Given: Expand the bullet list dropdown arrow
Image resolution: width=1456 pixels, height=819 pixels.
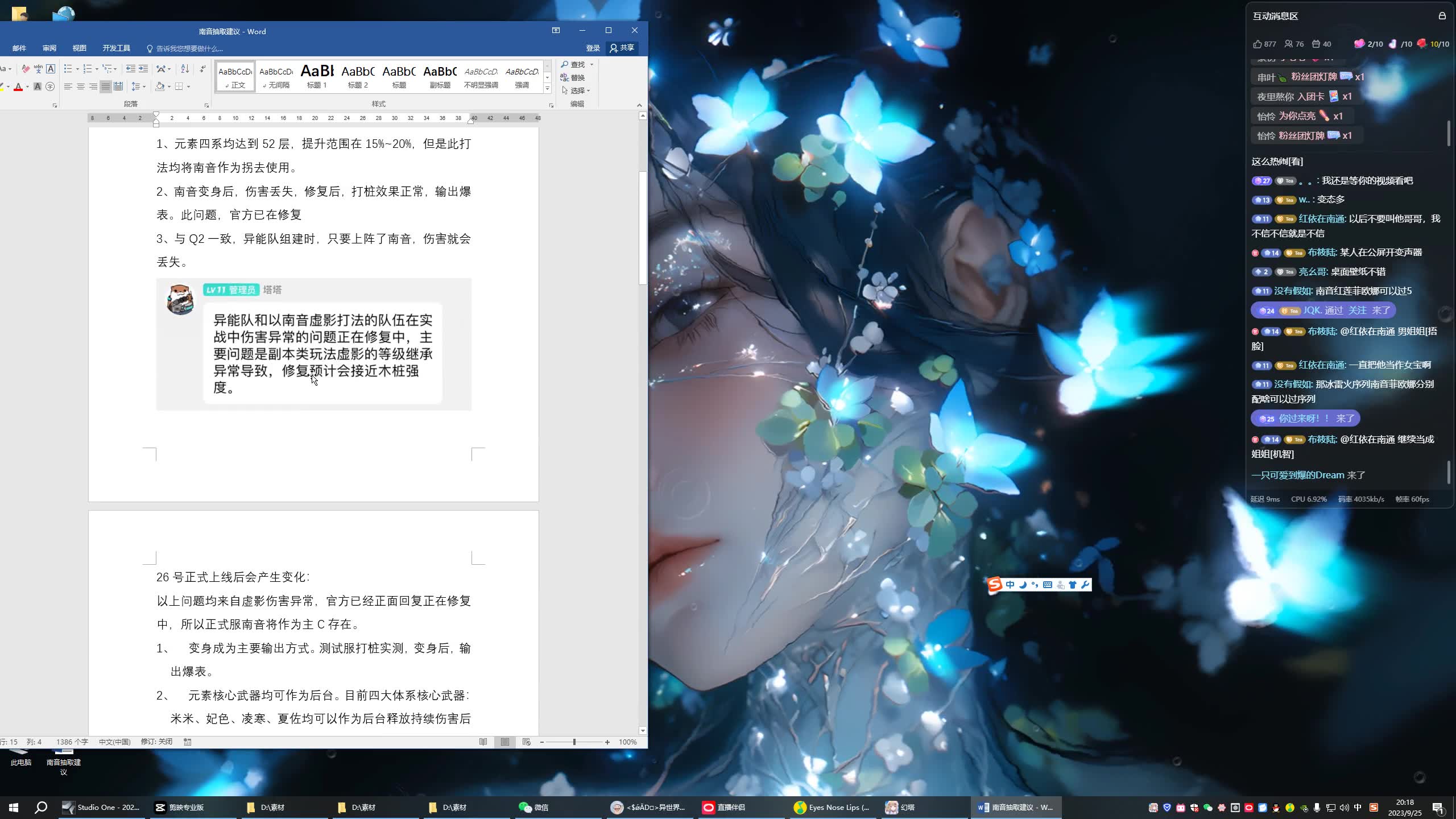Looking at the screenshot, I should click(77, 69).
